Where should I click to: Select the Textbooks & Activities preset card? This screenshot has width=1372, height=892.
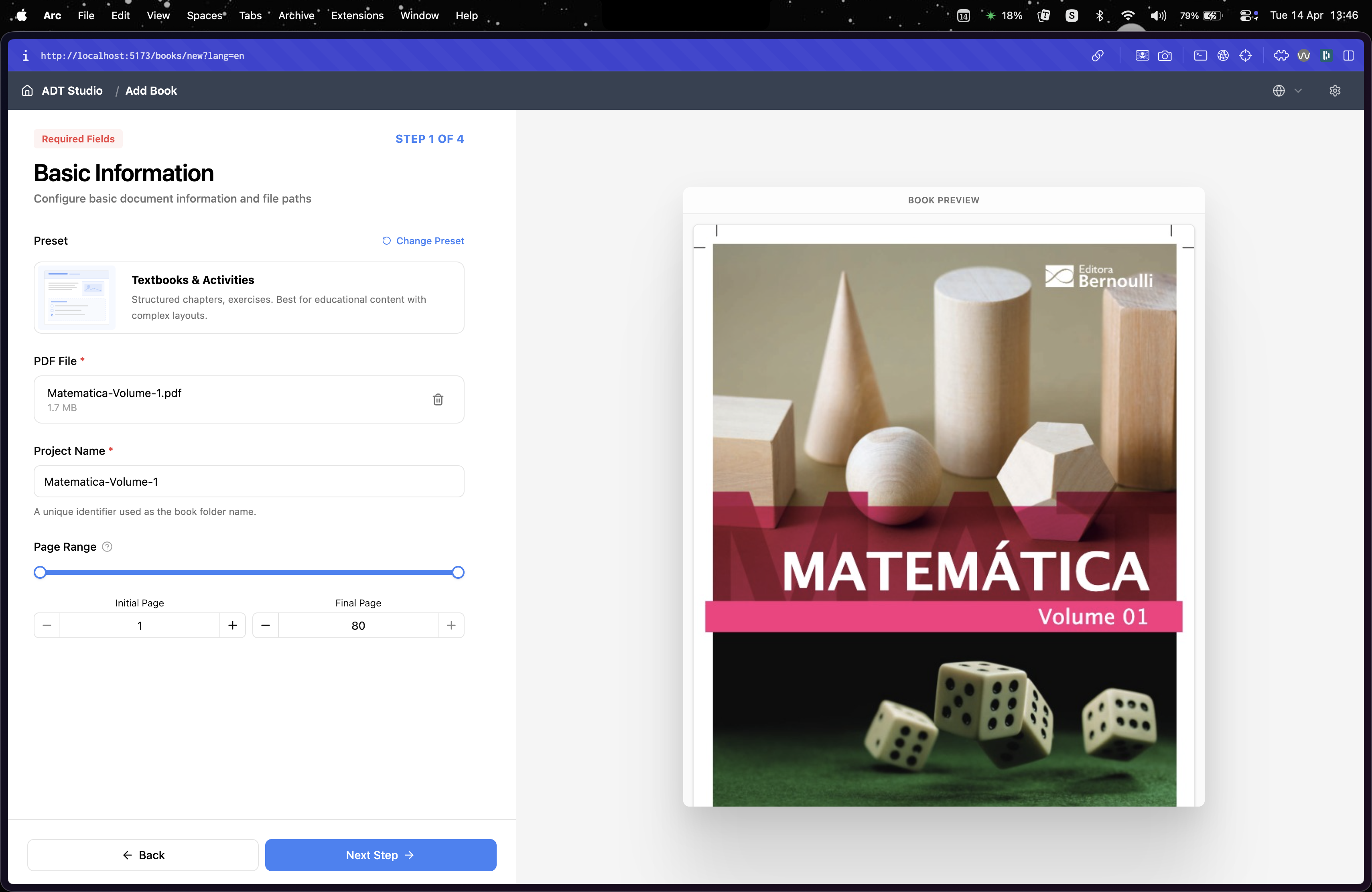click(249, 297)
